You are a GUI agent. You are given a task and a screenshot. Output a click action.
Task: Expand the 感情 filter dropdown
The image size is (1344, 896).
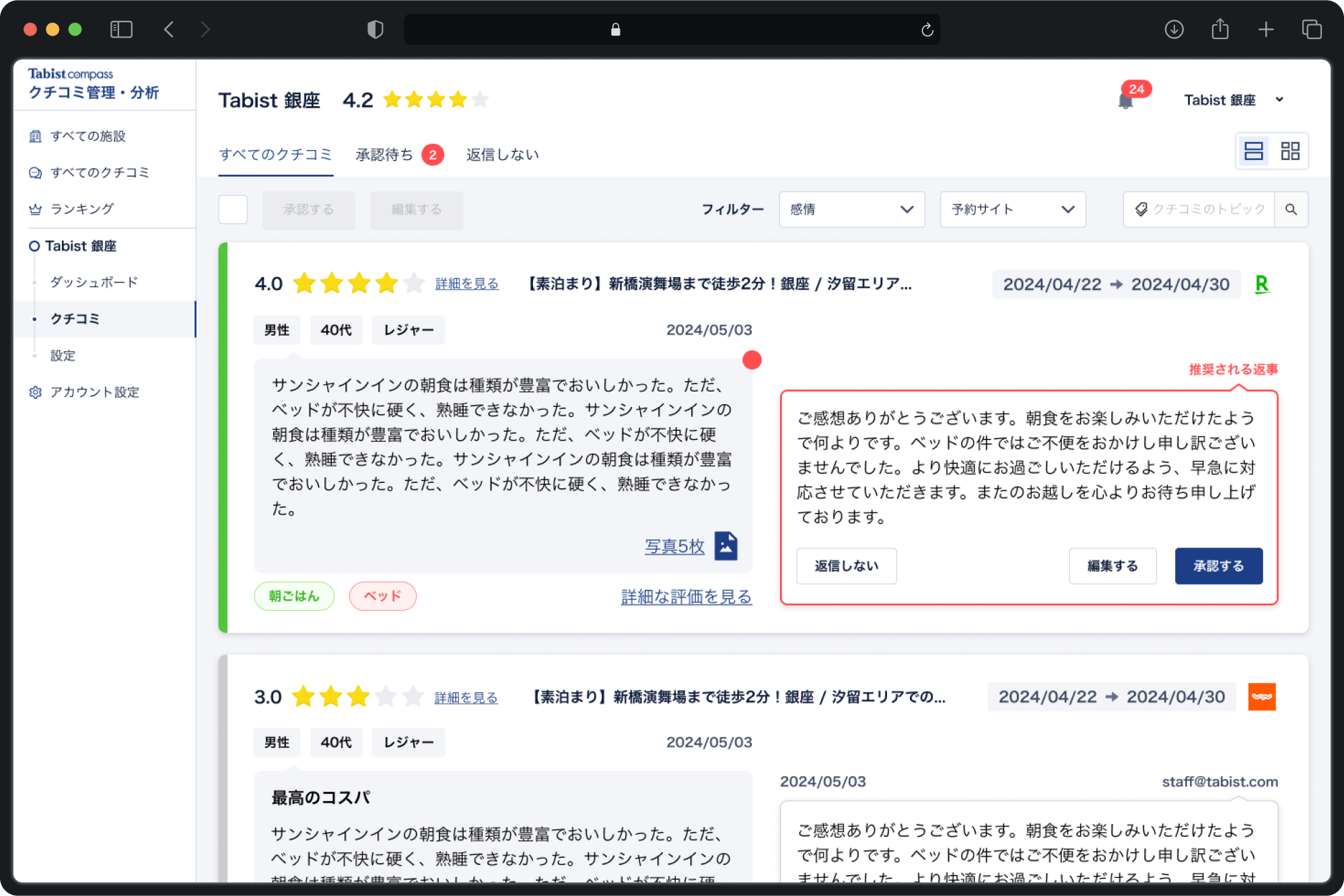click(x=851, y=209)
